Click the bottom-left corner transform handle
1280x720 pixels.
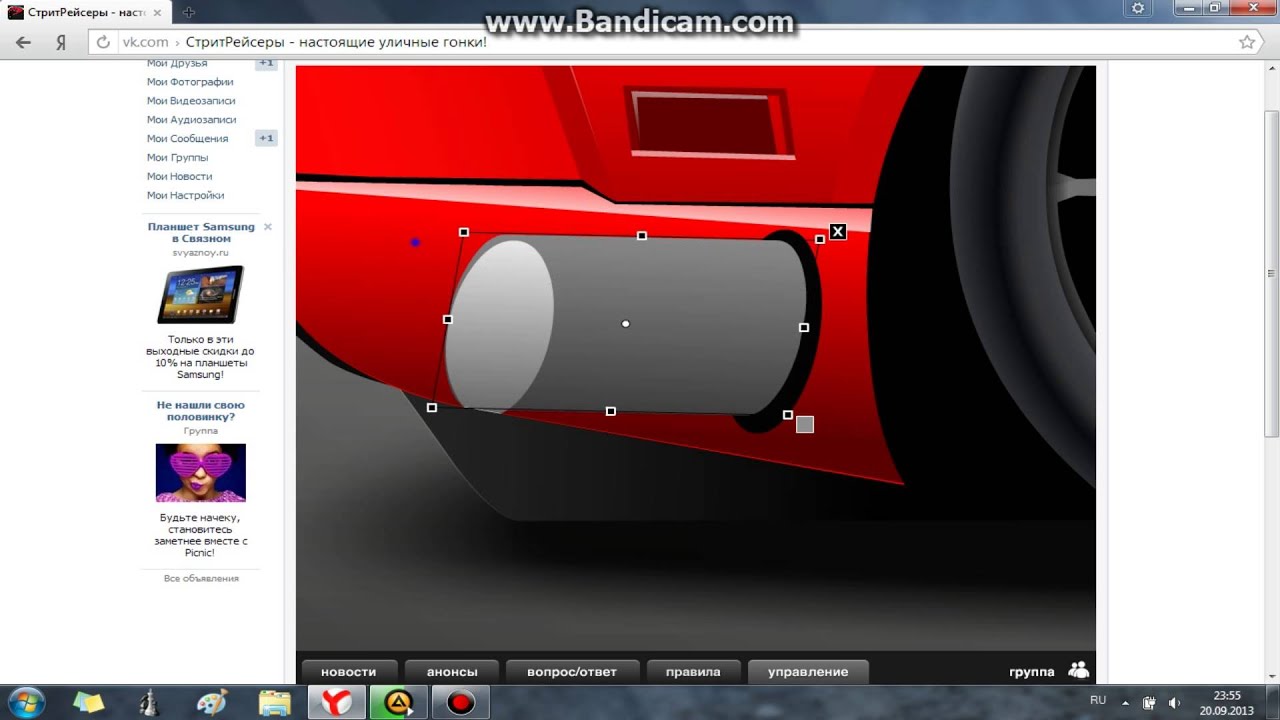coord(432,408)
